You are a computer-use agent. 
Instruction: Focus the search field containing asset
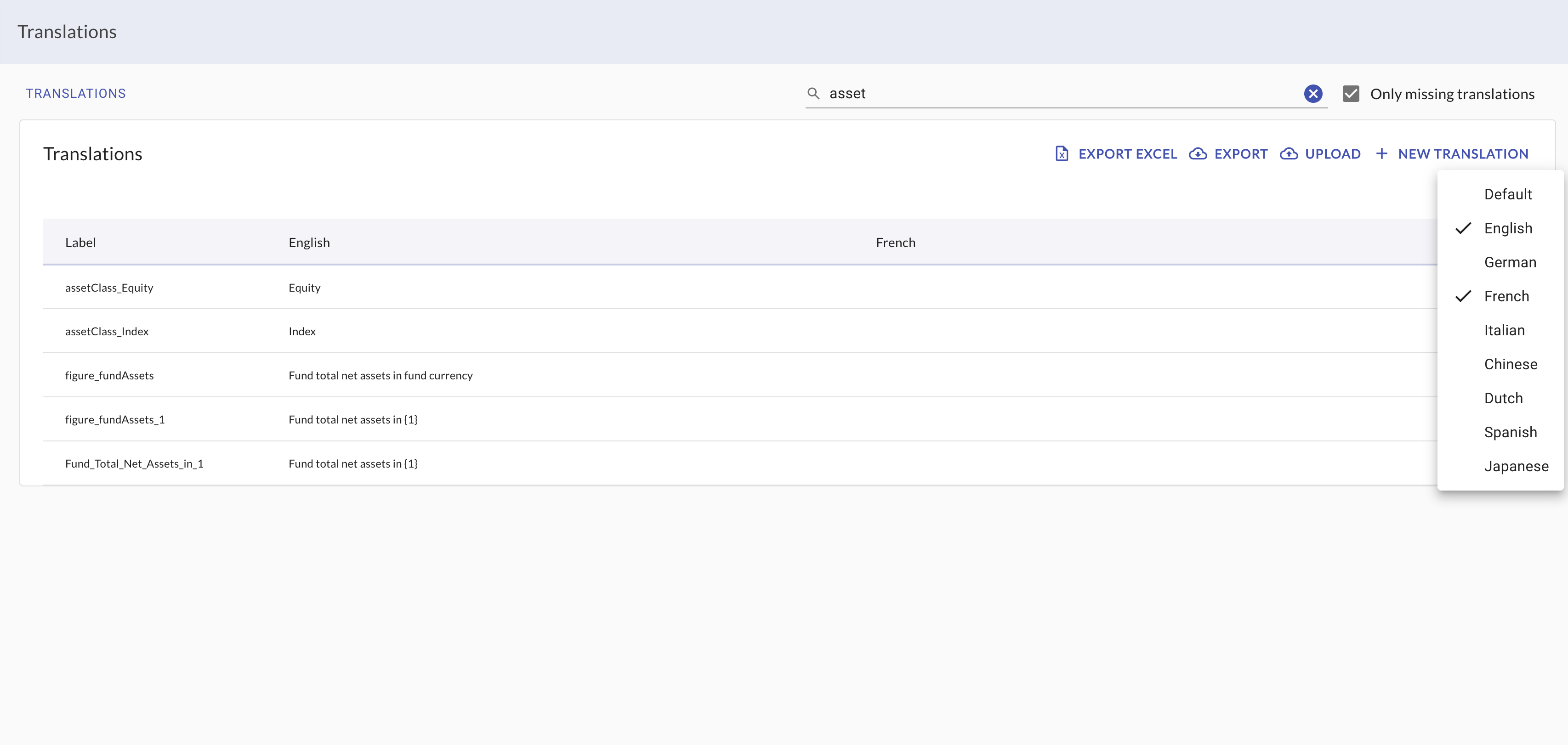[1059, 94]
